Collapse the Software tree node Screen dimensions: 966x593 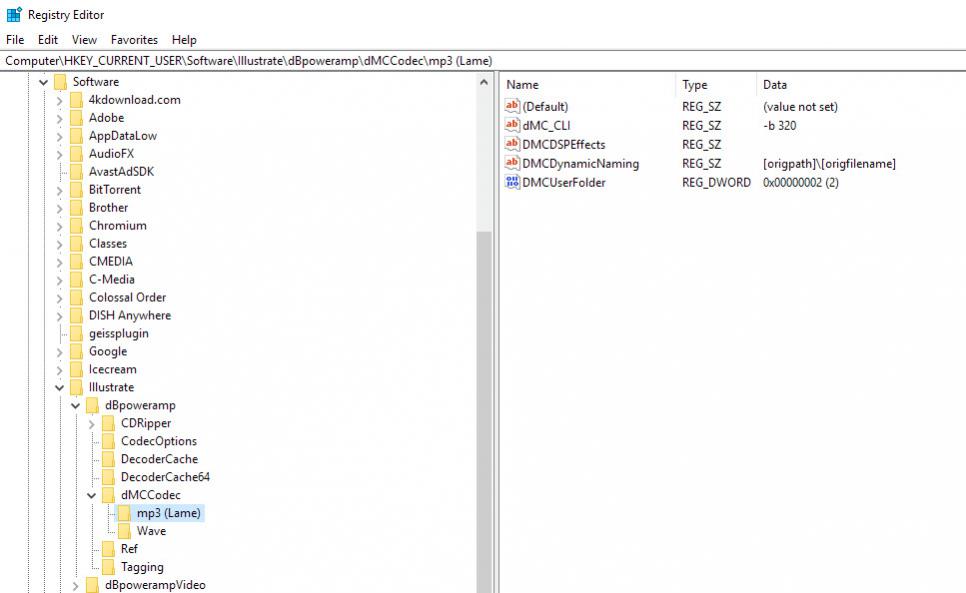point(44,82)
